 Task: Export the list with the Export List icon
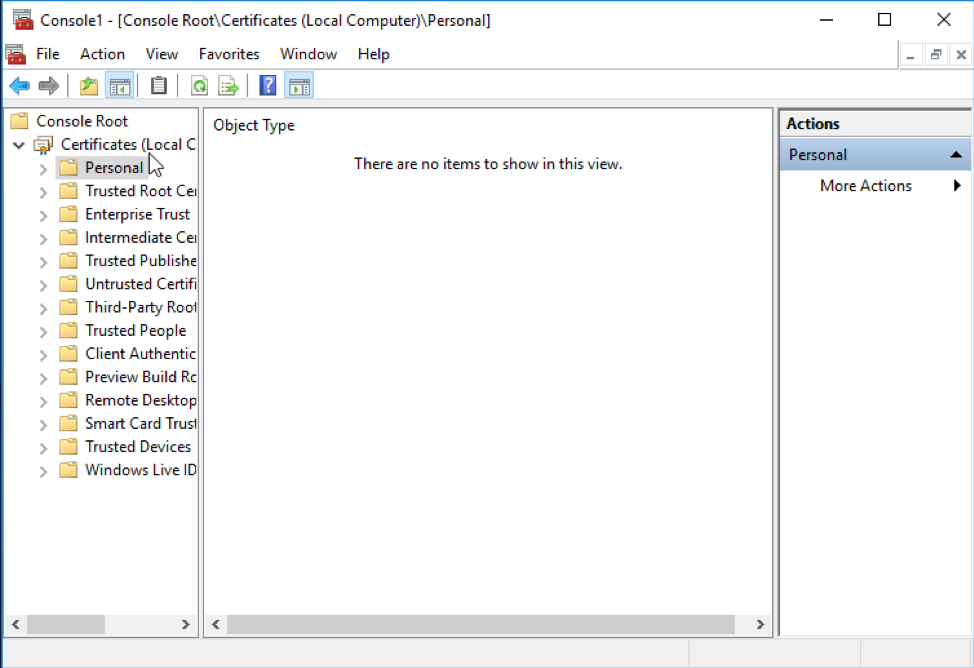coord(227,85)
